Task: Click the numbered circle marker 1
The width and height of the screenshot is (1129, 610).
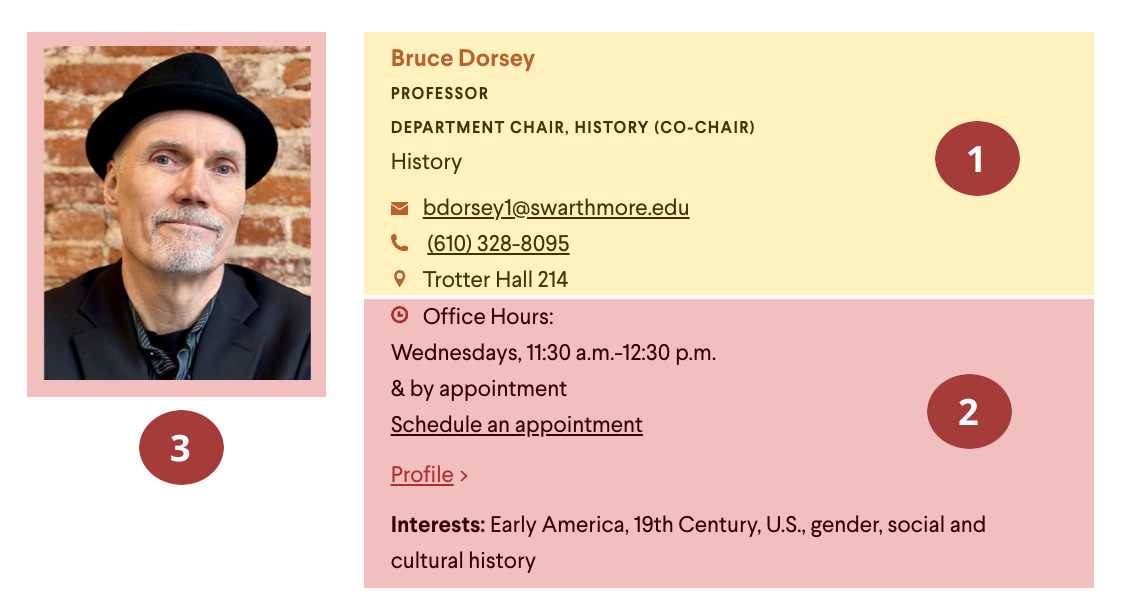Action: tap(976, 158)
